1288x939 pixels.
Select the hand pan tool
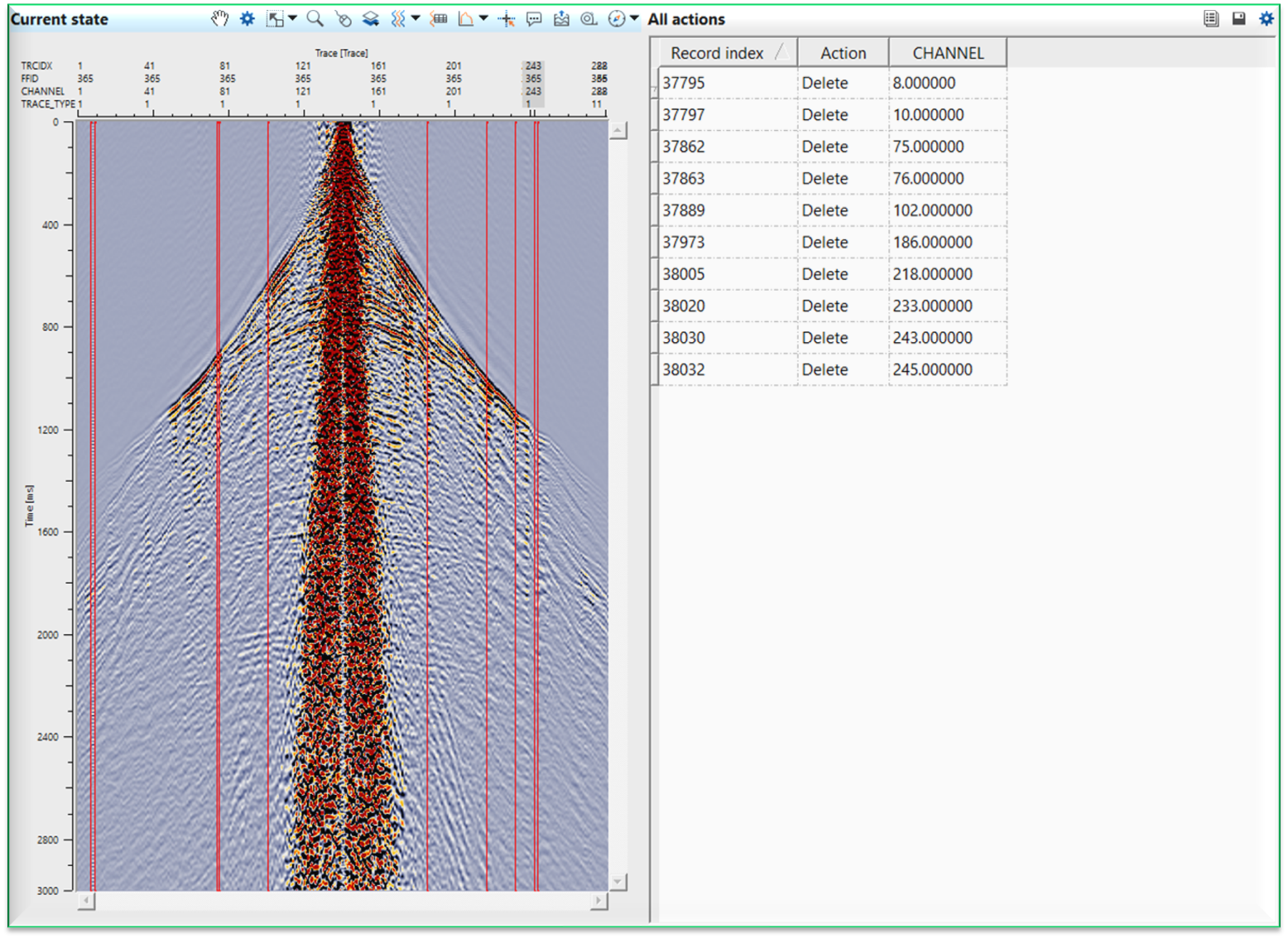pos(220,17)
